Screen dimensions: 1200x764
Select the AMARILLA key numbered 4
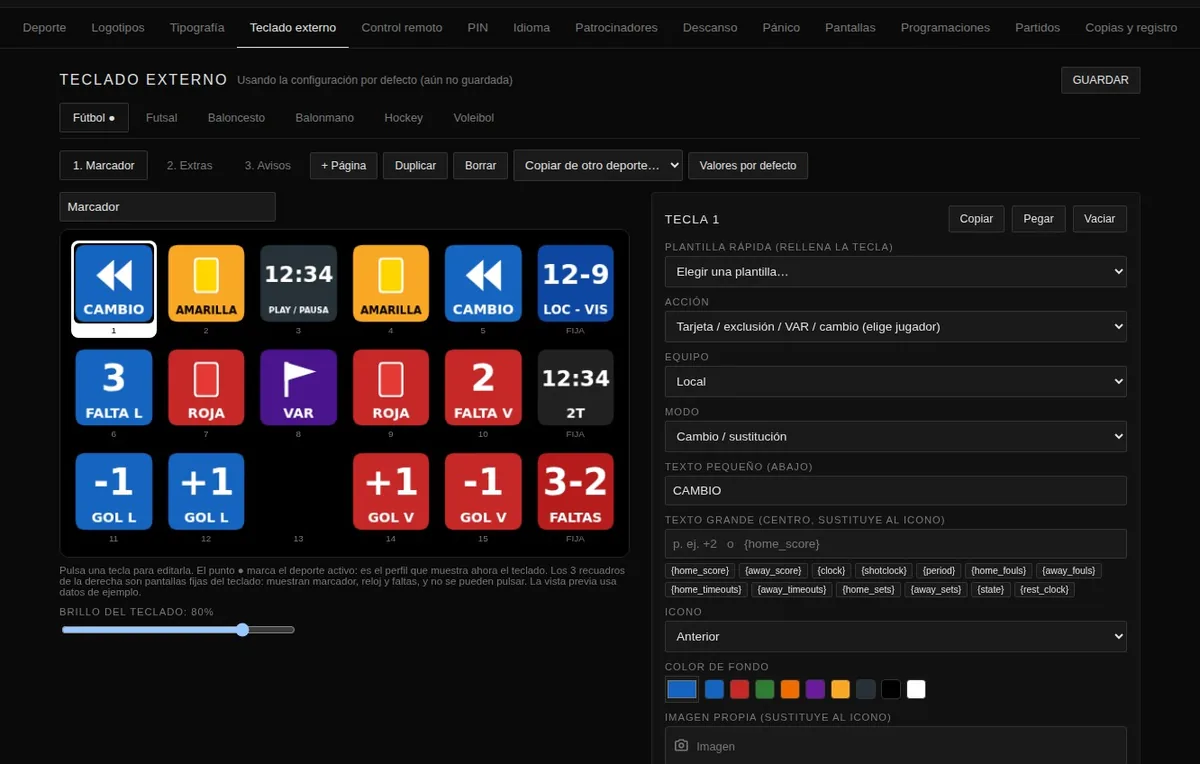tap(391, 284)
